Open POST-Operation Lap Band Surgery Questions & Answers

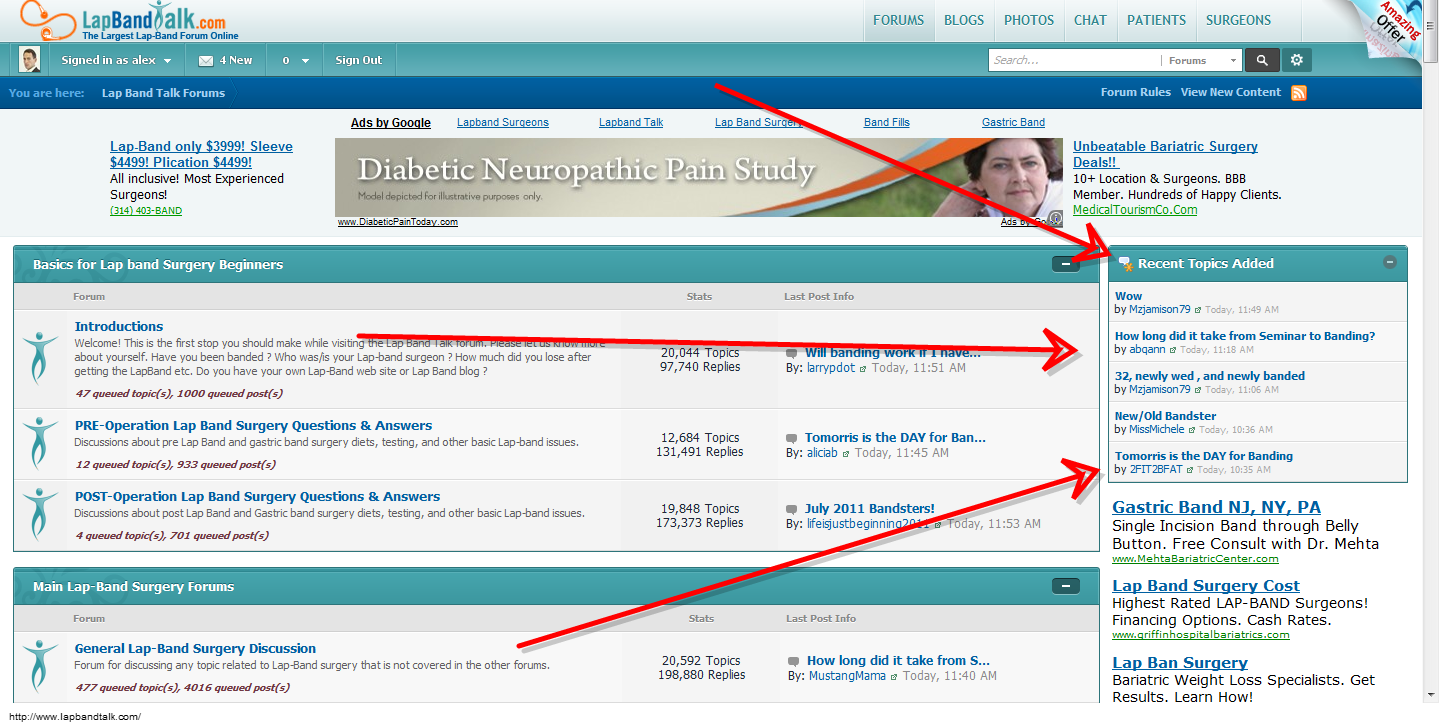[258, 496]
